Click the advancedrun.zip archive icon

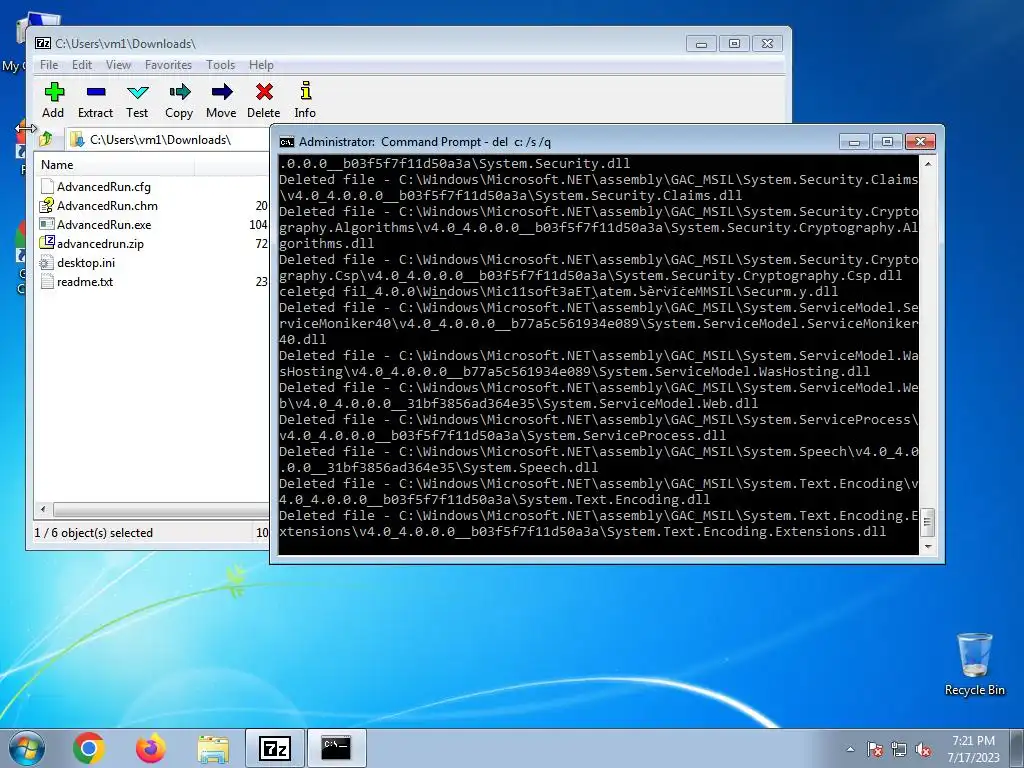click(x=46, y=243)
